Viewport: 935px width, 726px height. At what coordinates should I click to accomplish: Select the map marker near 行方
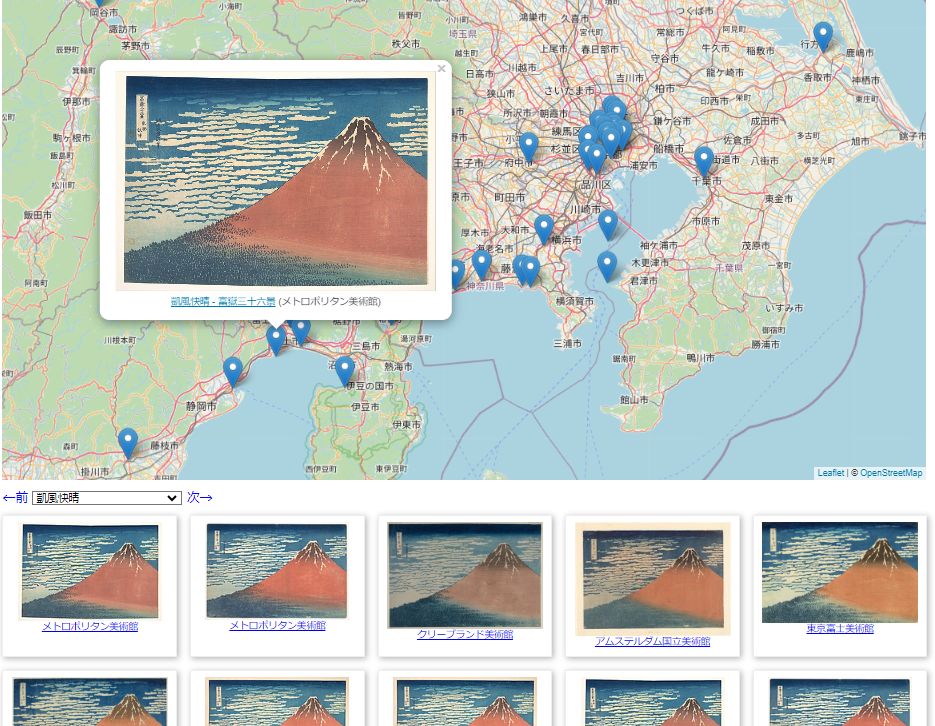[823, 37]
